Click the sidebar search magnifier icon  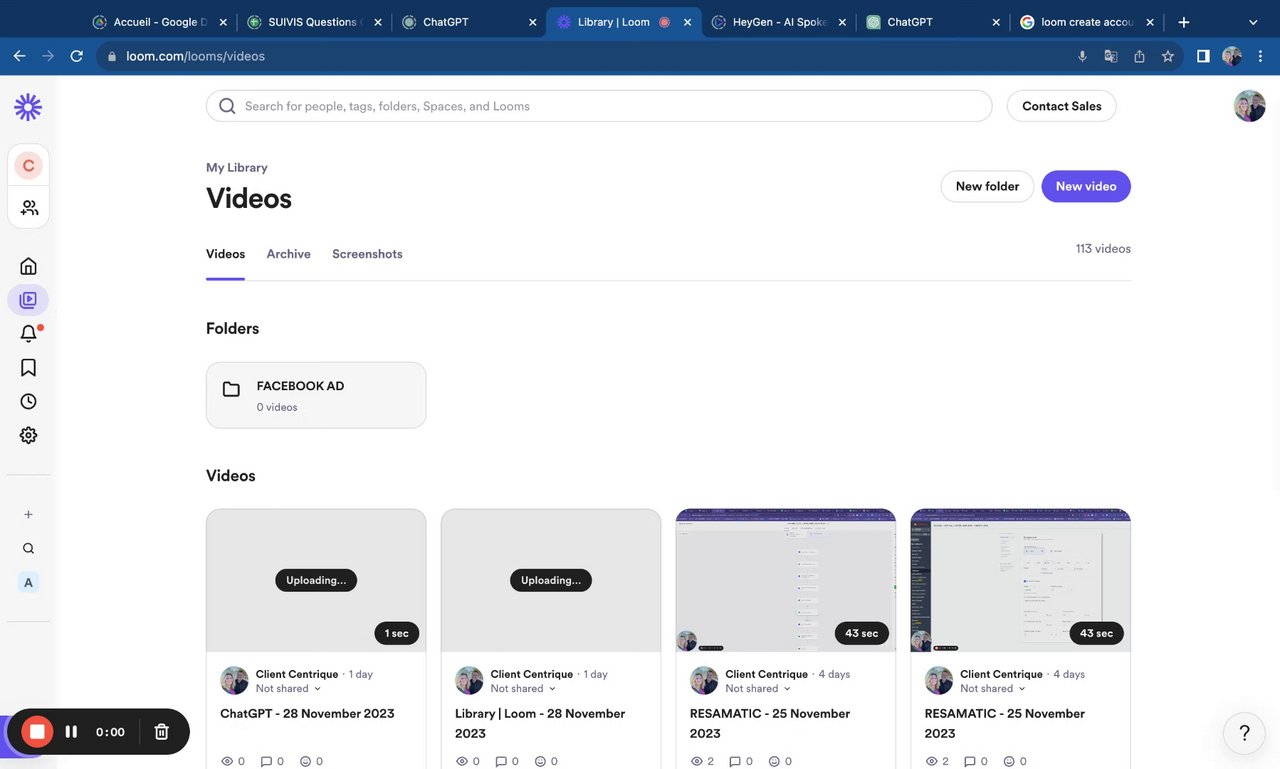click(x=28, y=548)
